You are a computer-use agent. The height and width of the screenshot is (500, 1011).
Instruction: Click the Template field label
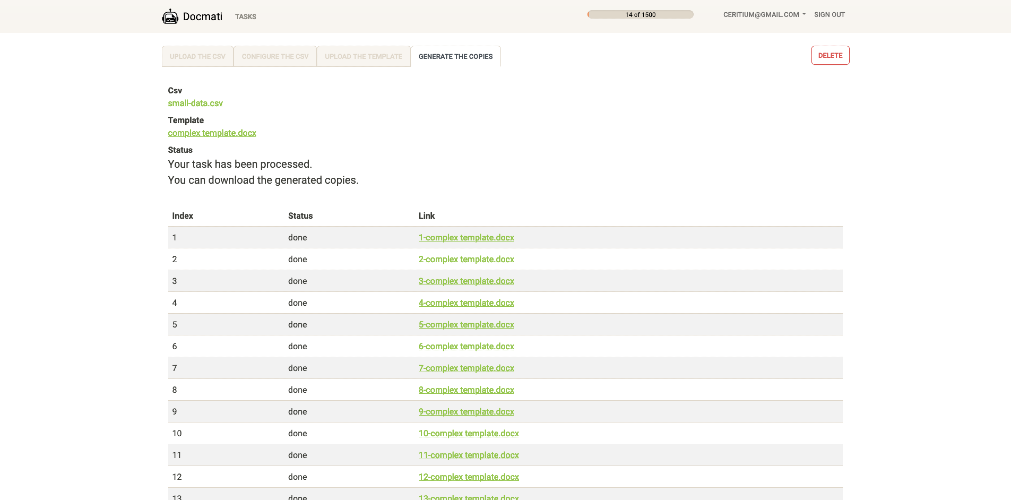pos(186,120)
